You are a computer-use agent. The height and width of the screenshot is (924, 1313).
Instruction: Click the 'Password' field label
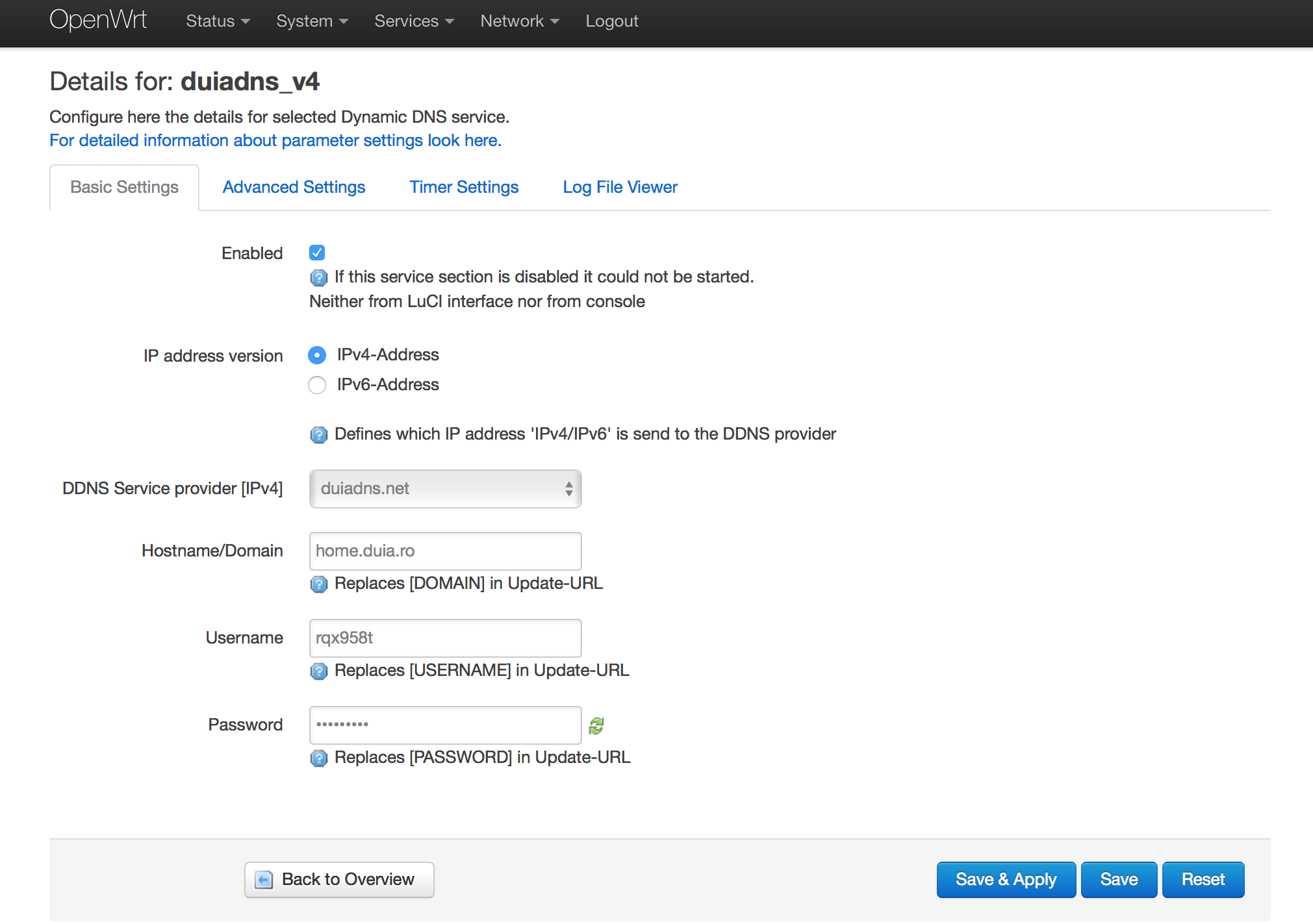[246, 725]
